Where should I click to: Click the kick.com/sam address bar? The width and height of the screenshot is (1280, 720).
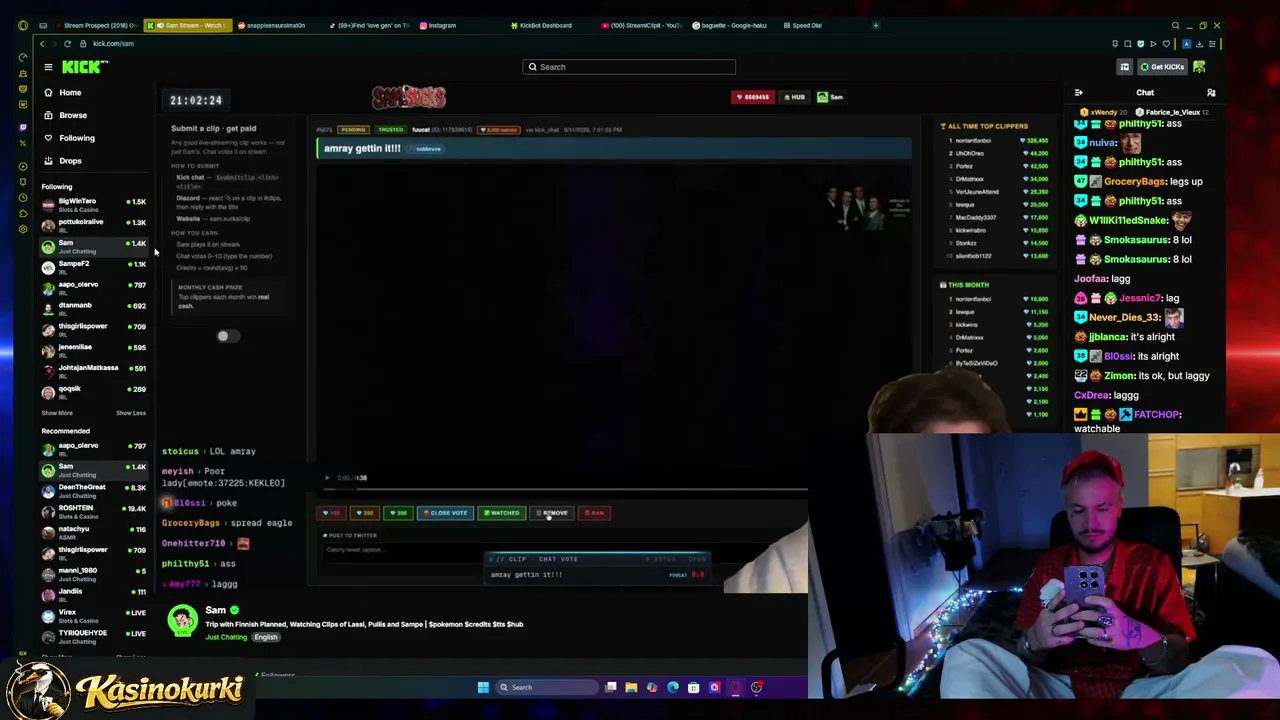pyautogui.click(x=113, y=44)
